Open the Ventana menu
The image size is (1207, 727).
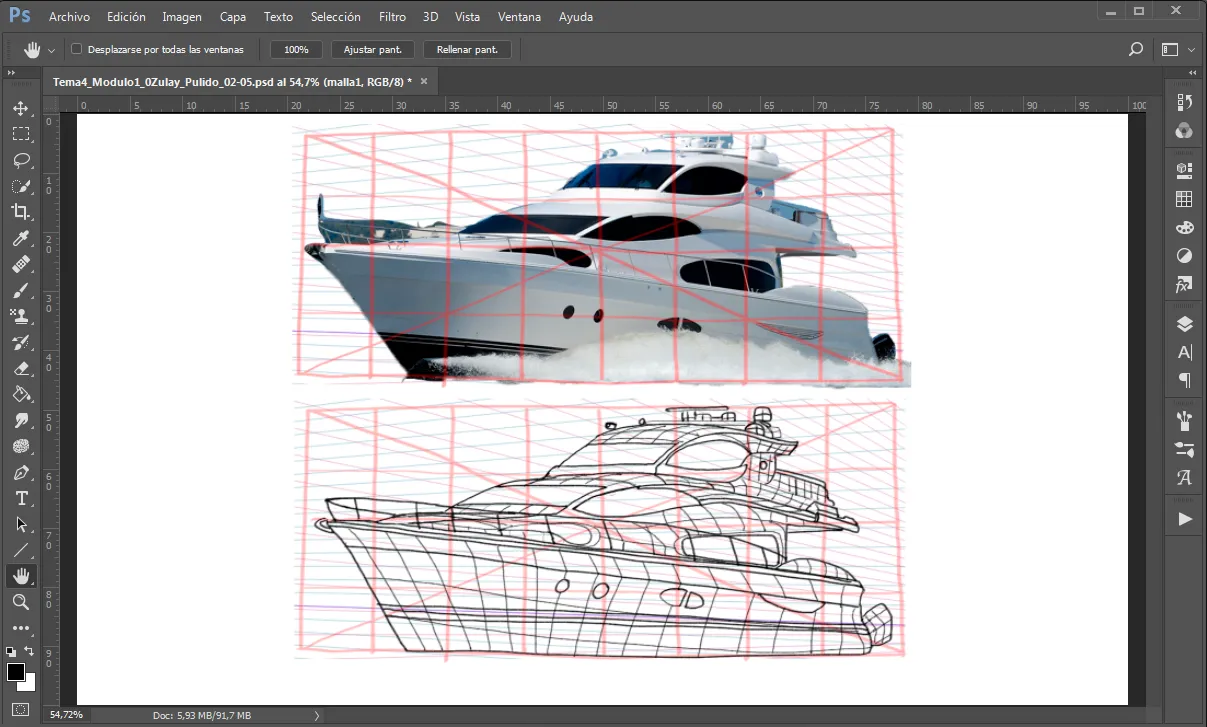pos(520,17)
